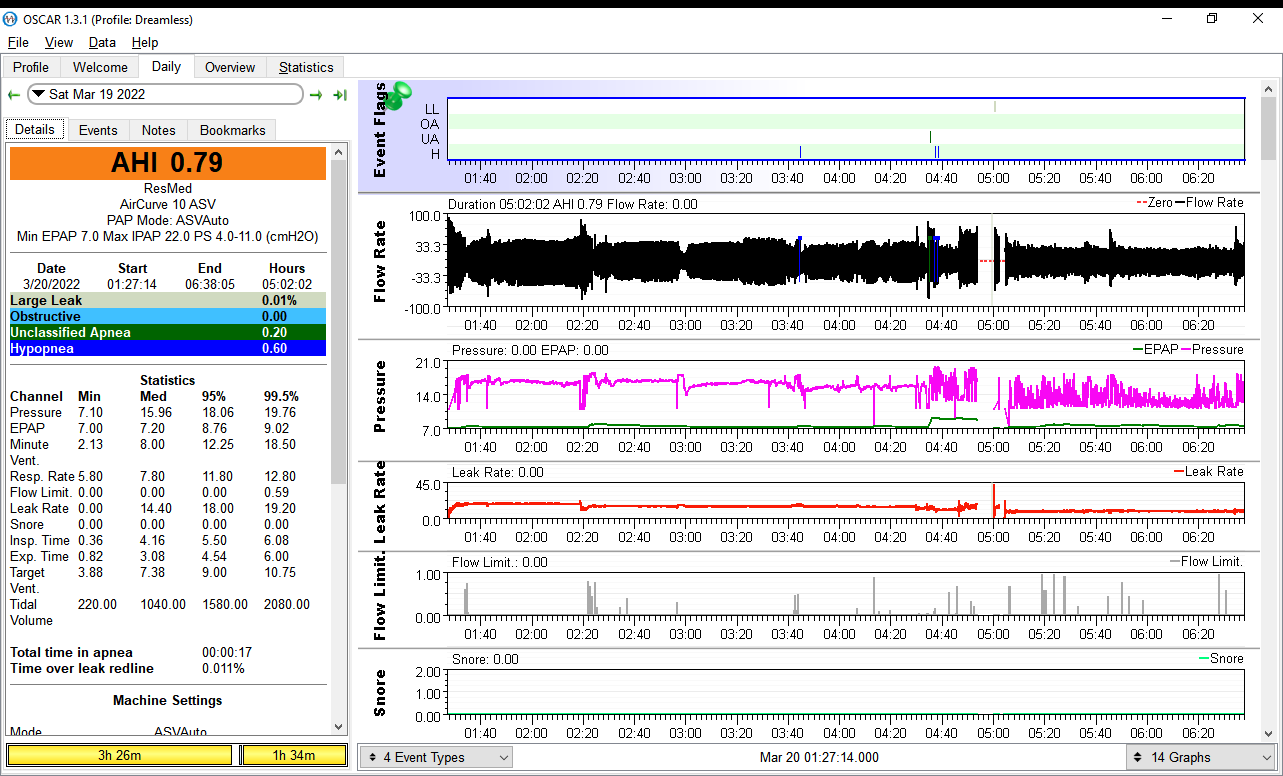
Task: Switch to the Welcome tab
Action: coord(100,67)
